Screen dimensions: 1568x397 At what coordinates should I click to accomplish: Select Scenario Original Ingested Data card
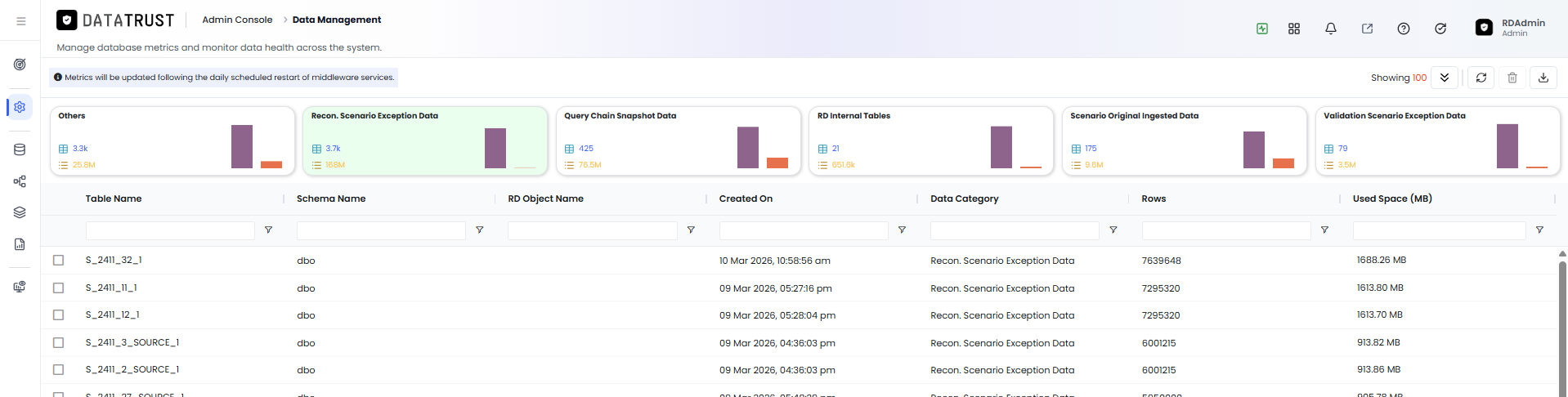1185,141
